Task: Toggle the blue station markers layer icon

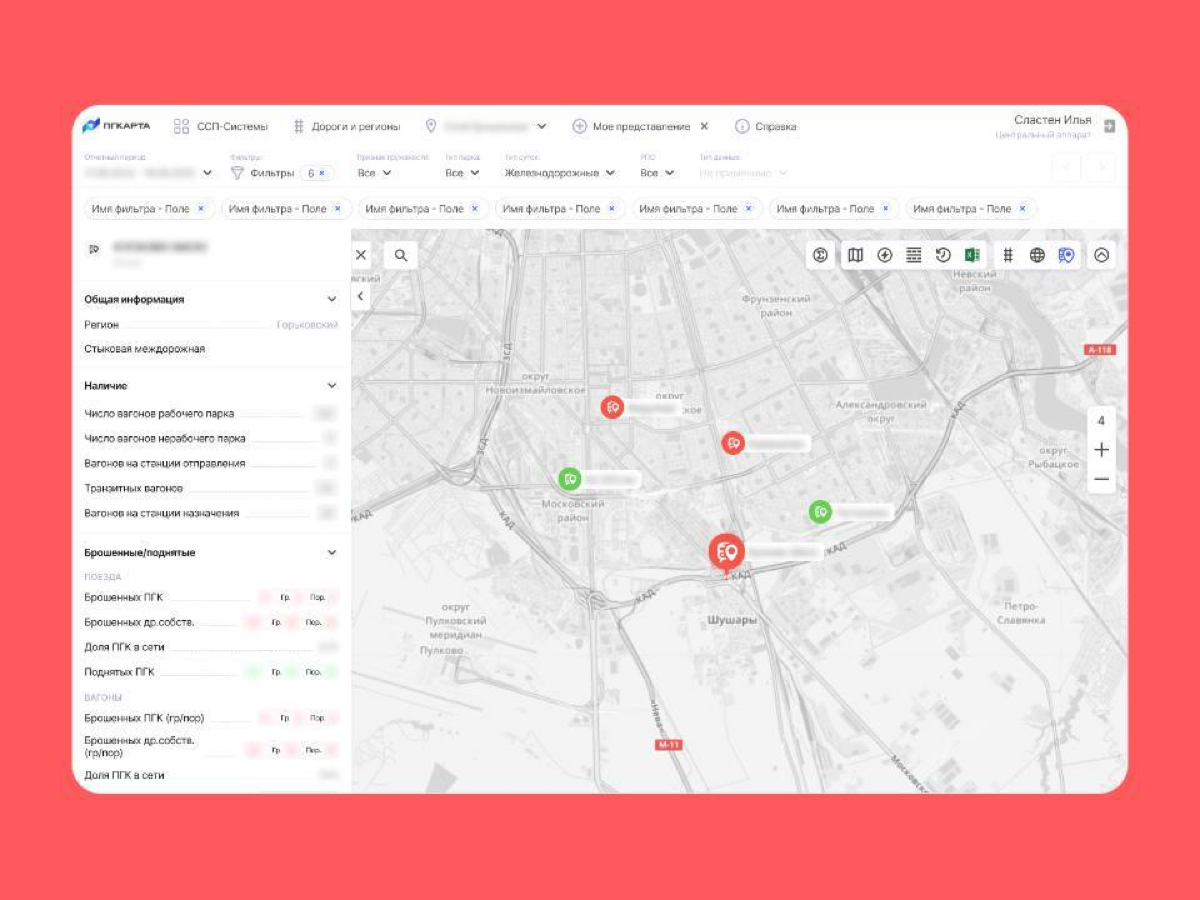Action: pyautogui.click(x=1066, y=255)
